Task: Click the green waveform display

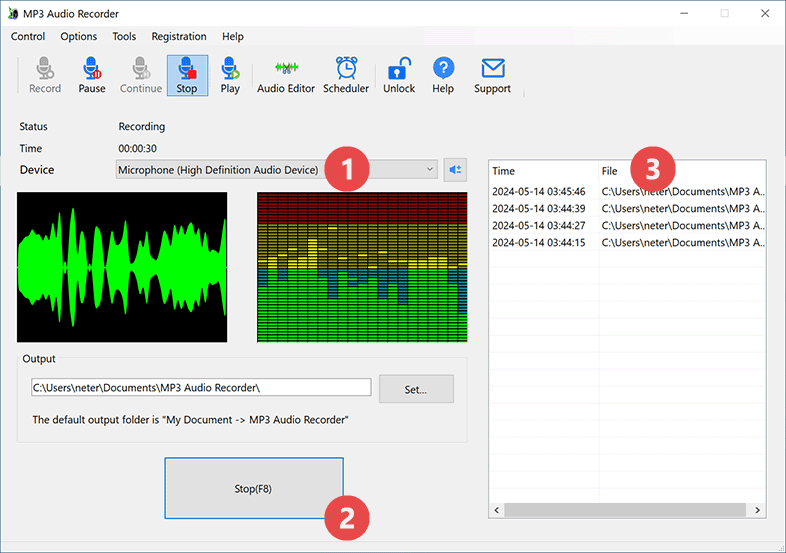Action: pyautogui.click(x=122, y=267)
